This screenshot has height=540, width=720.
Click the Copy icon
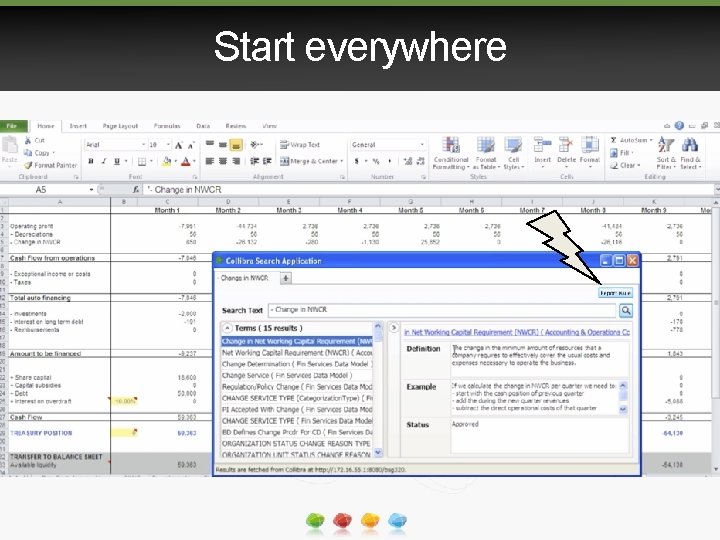(x=28, y=152)
